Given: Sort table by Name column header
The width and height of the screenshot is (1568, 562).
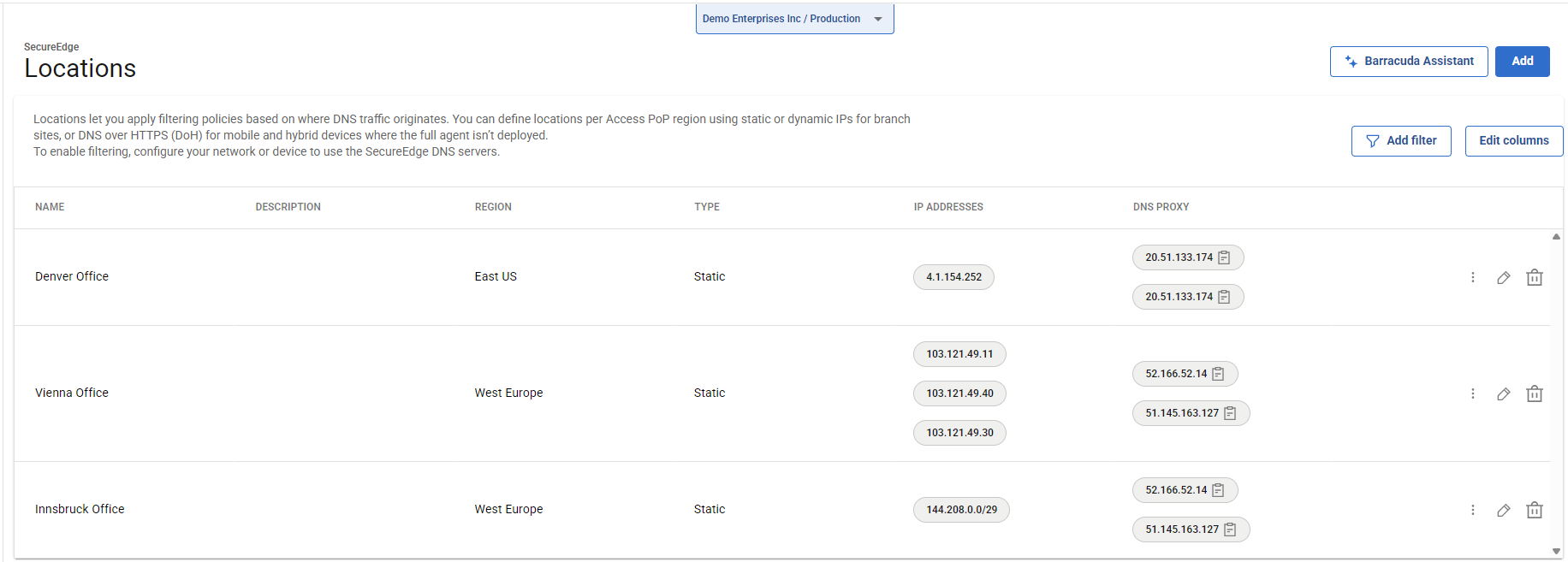Looking at the screenshot, I should click(x=50, y=207).
